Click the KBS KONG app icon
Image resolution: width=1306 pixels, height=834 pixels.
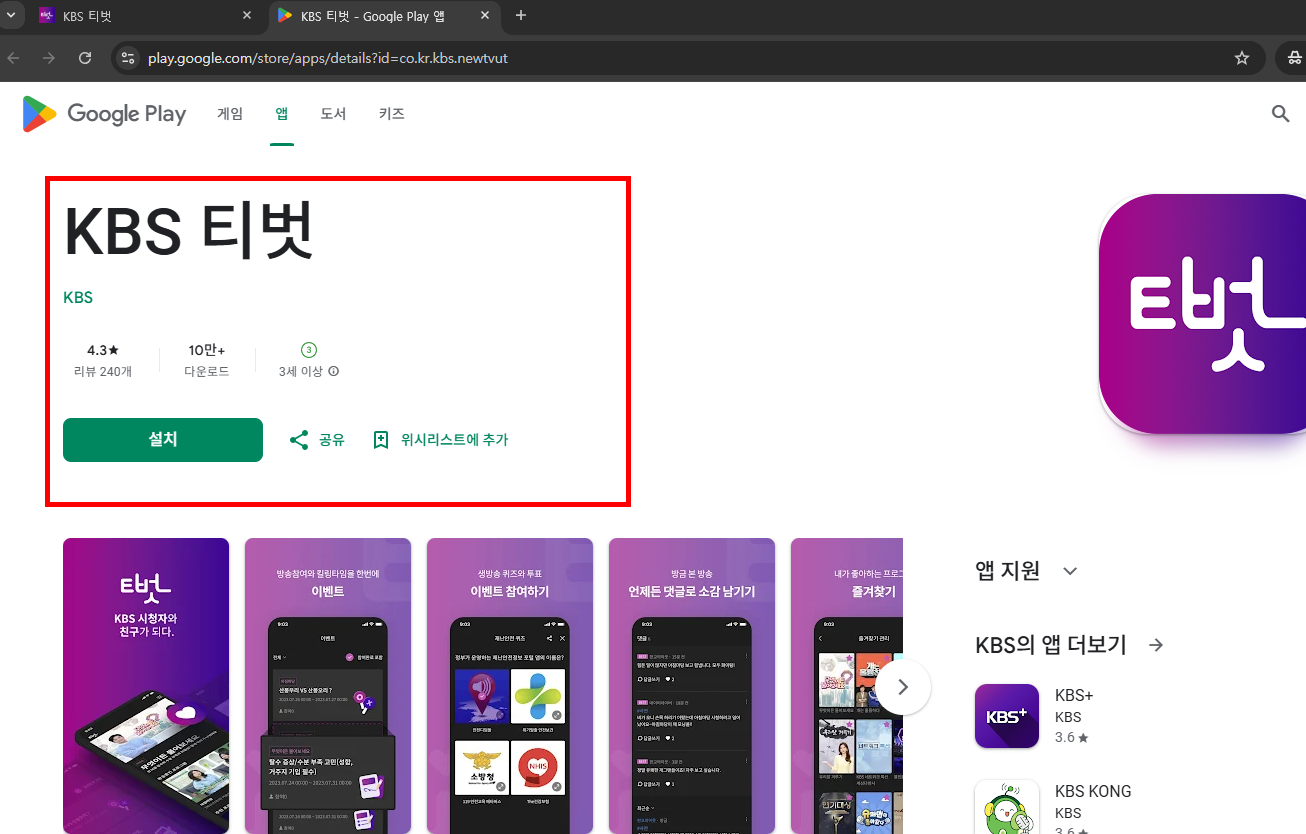pos(1006,806)
